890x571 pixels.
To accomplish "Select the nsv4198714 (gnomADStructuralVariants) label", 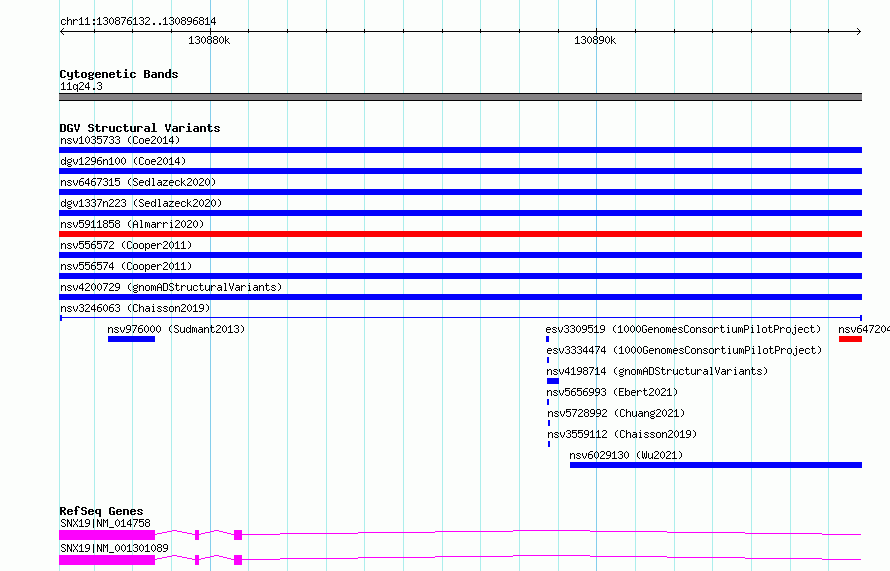I will pyautogui.click(x=657, y=371).
